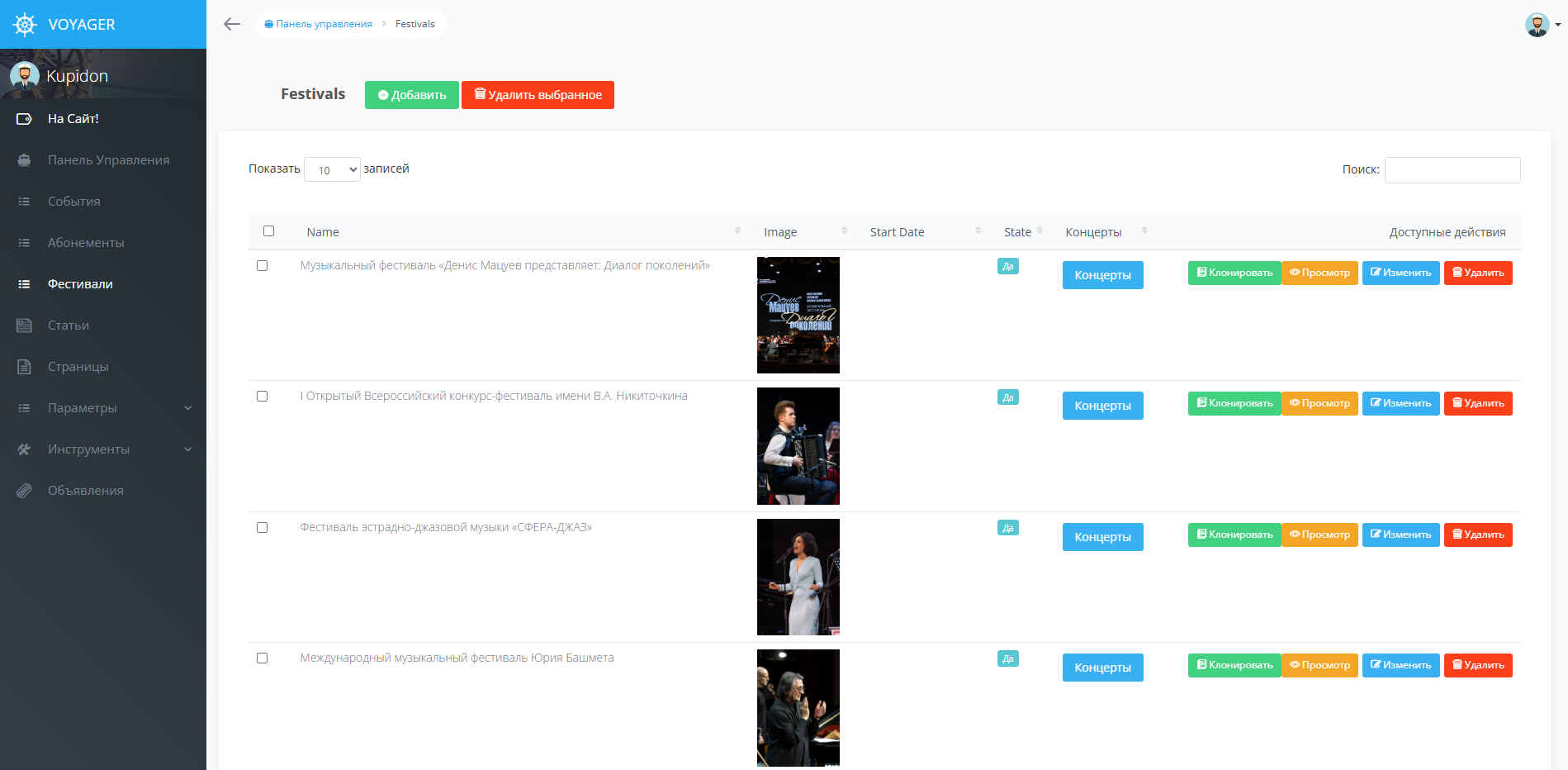Check the Денис Мацуев festival row checkbox
Screen dimensions: 1568x770
click(x=262, y=266)
